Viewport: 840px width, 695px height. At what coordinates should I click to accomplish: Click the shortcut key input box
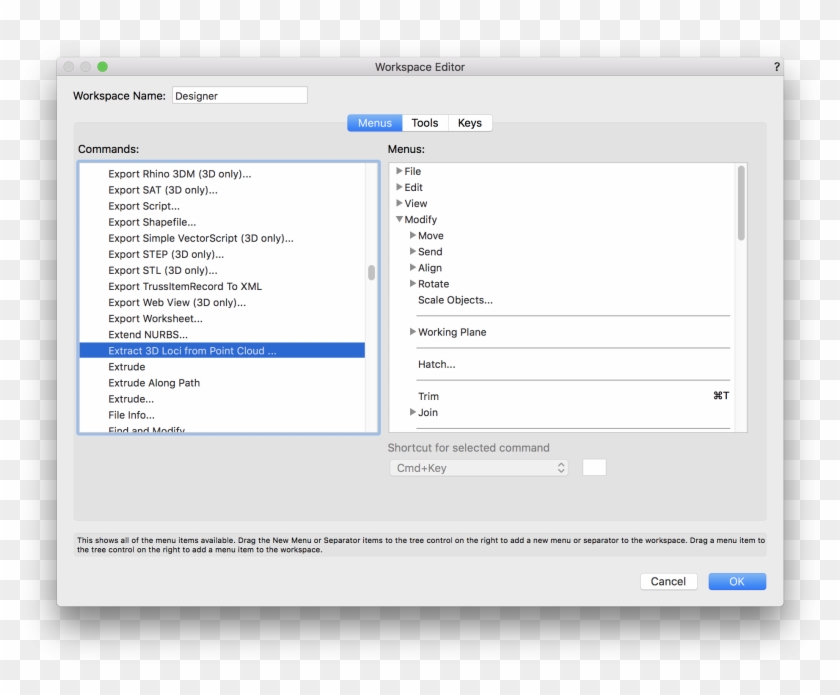point(594,468)
